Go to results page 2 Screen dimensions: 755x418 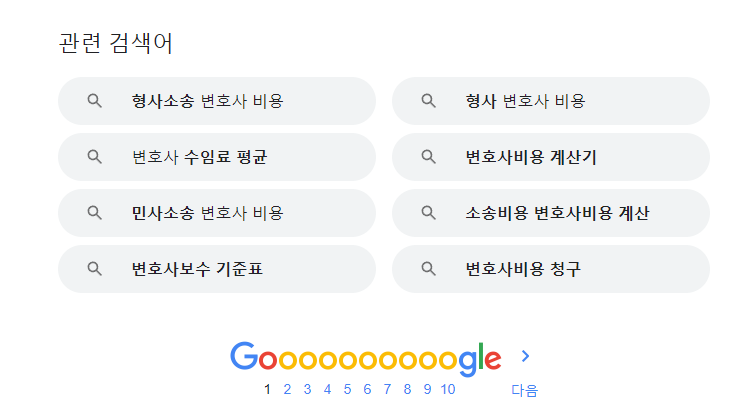click(x=287, y=390)
